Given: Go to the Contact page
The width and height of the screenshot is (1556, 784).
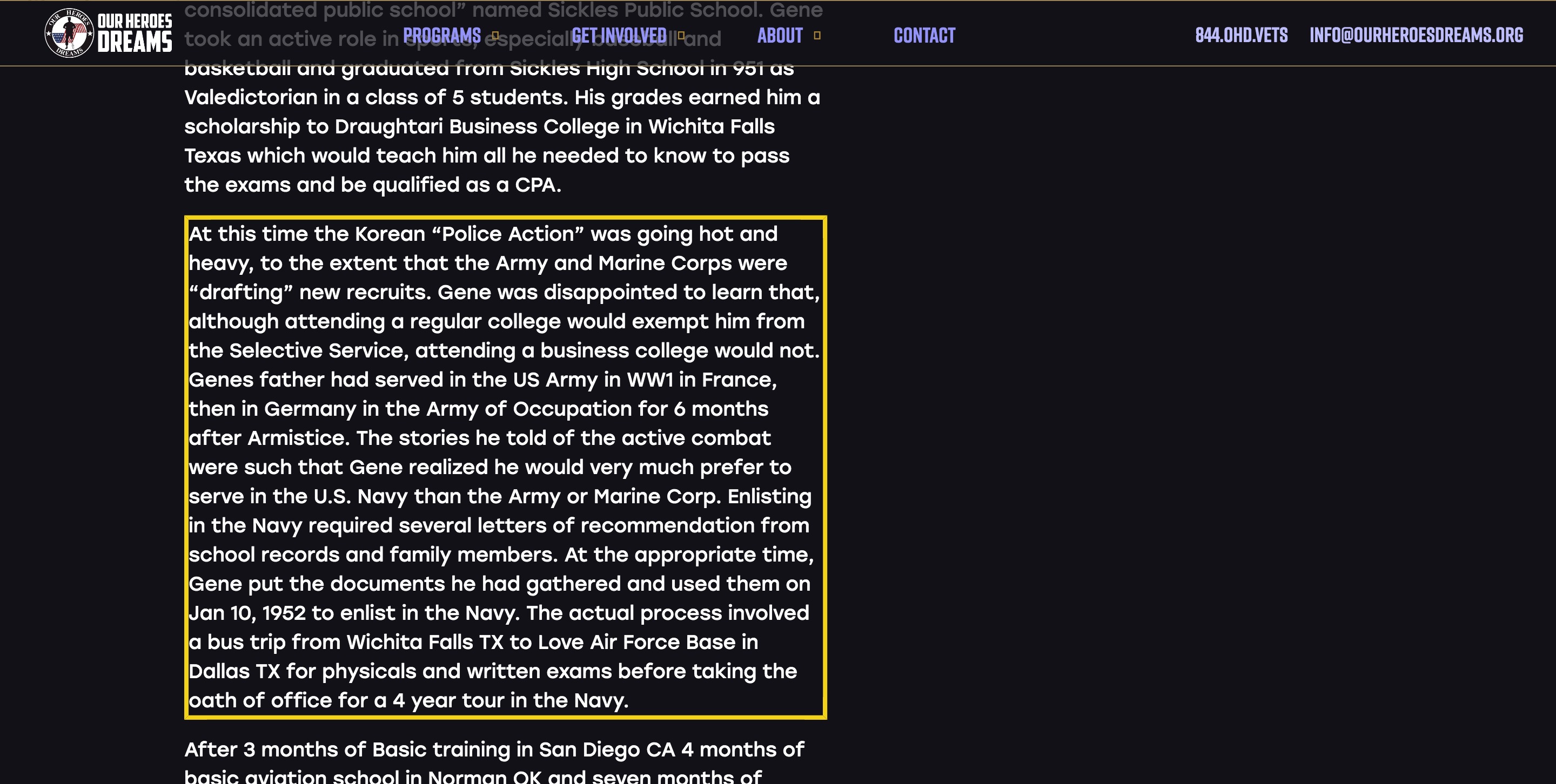Looking at the screenshot, I should pos(924,36).
